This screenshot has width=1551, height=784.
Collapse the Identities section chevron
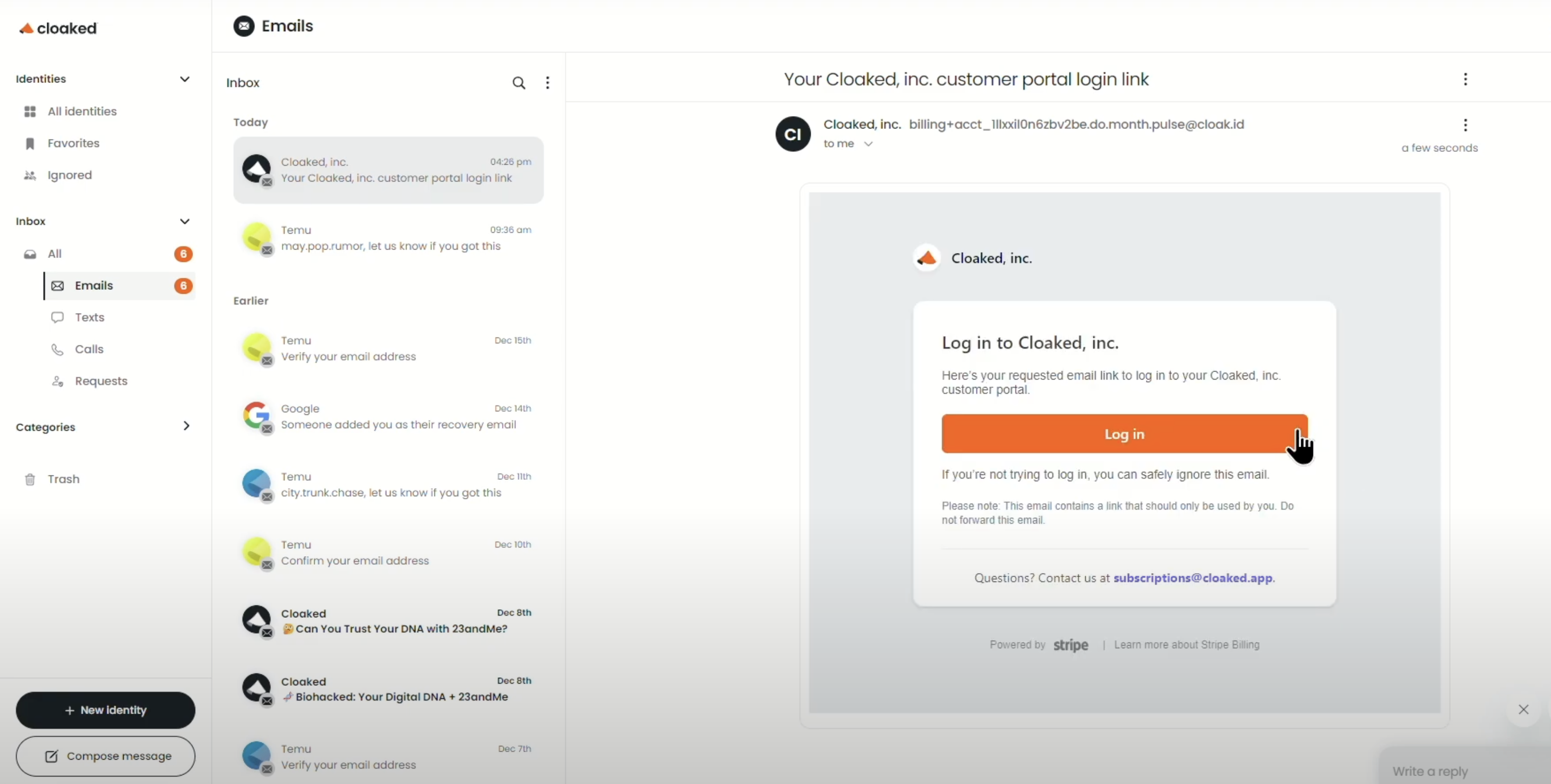(185, 79)
